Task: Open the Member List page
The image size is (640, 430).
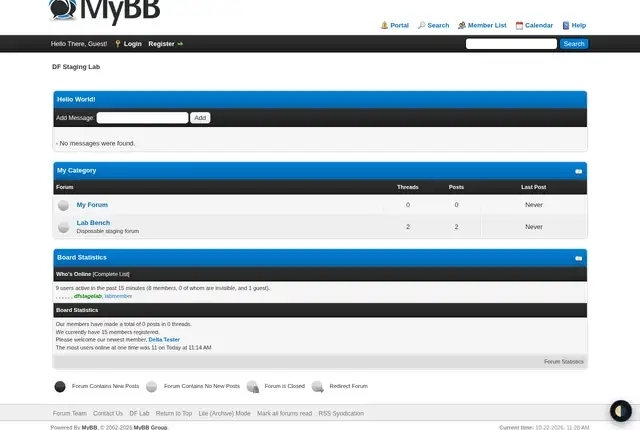Action: [487, 25]
